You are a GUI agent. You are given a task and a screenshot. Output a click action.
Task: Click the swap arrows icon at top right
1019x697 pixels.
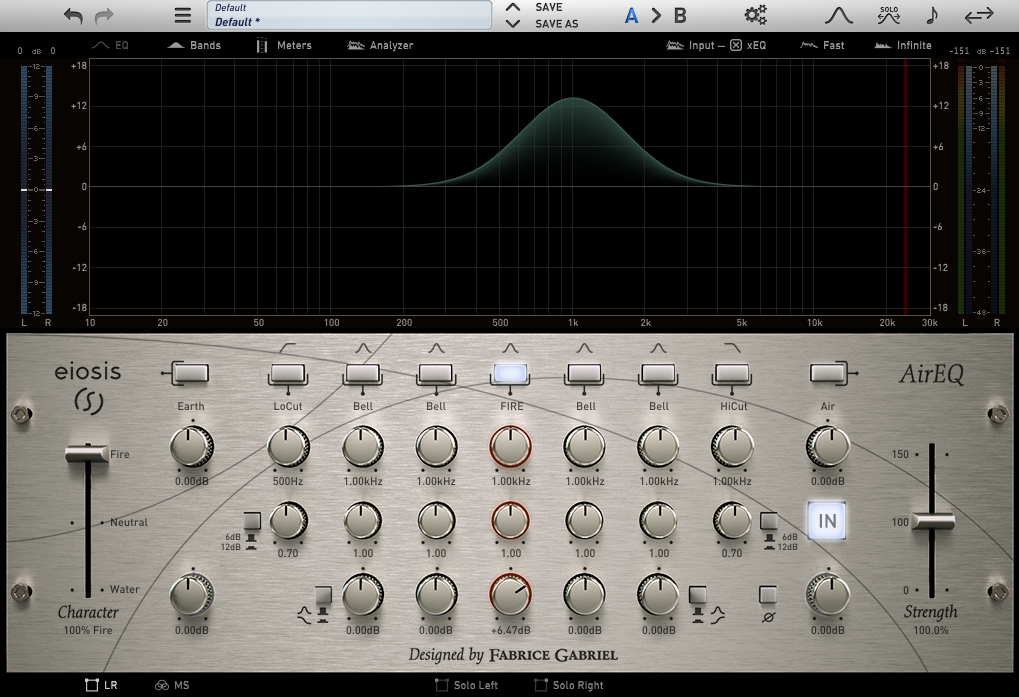[978, 15]
